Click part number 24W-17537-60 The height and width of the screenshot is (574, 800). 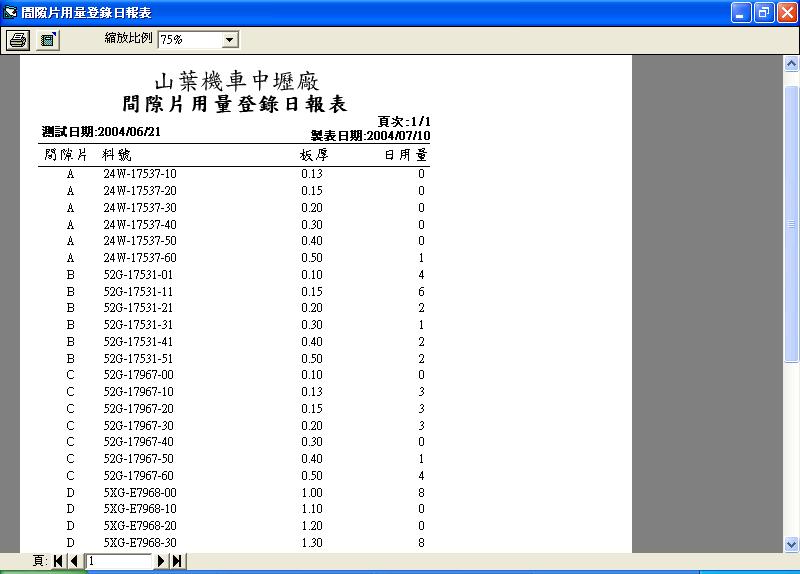(x=140, y=258)
